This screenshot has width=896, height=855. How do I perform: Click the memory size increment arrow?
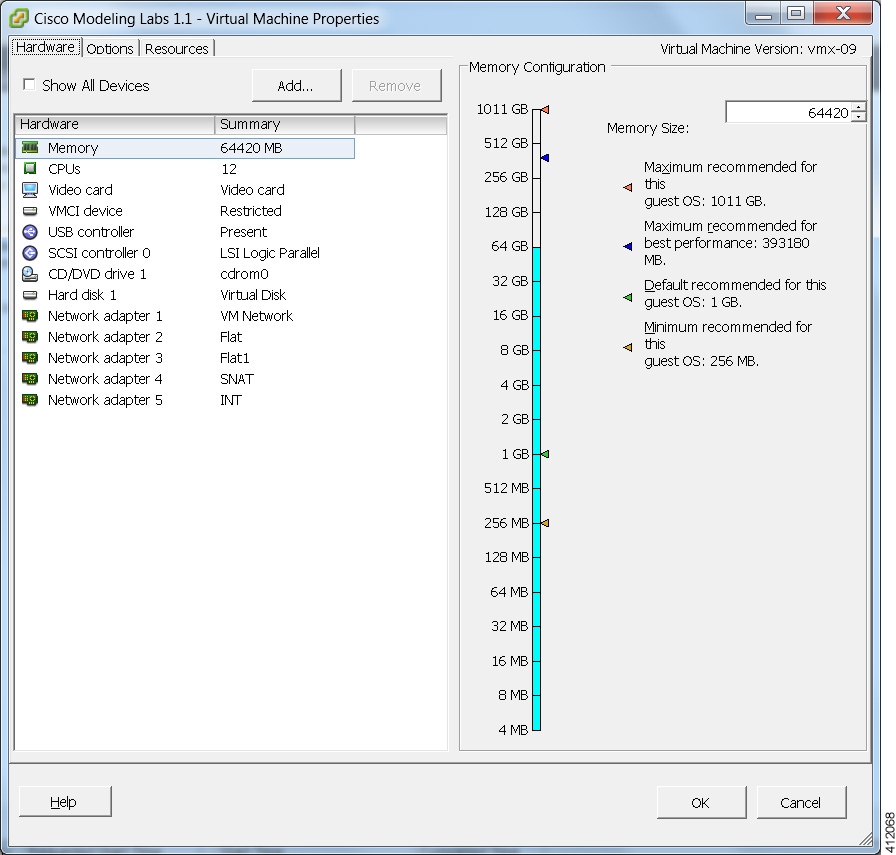point(858,105)
